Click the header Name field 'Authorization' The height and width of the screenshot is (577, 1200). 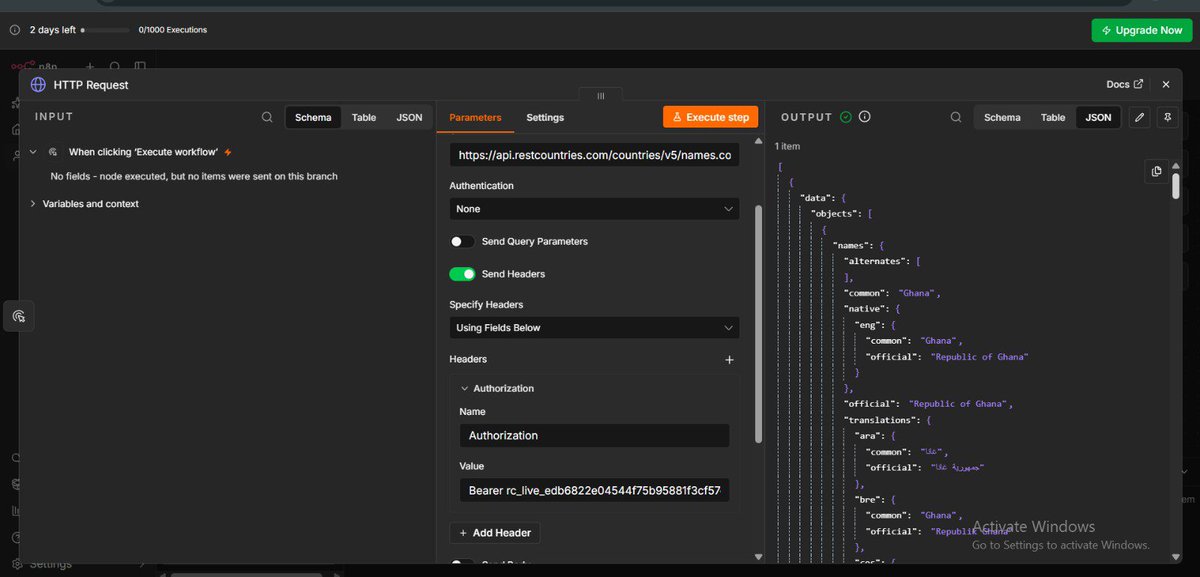pos(594,435)
